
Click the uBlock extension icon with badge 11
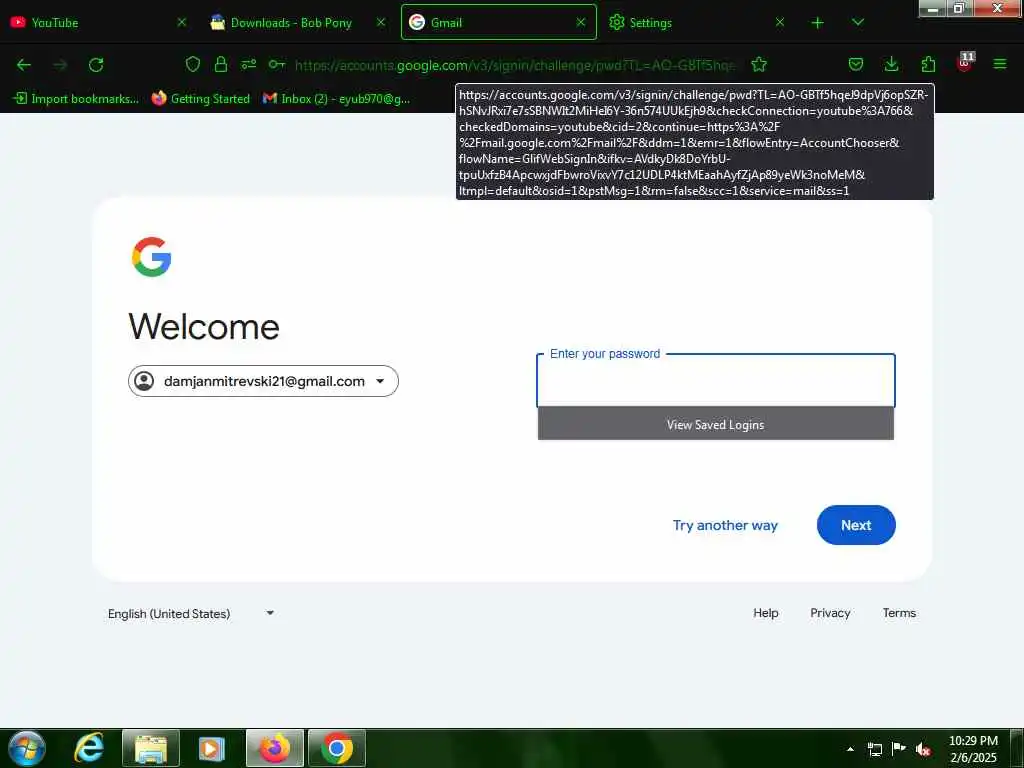[x=965, y=62]
